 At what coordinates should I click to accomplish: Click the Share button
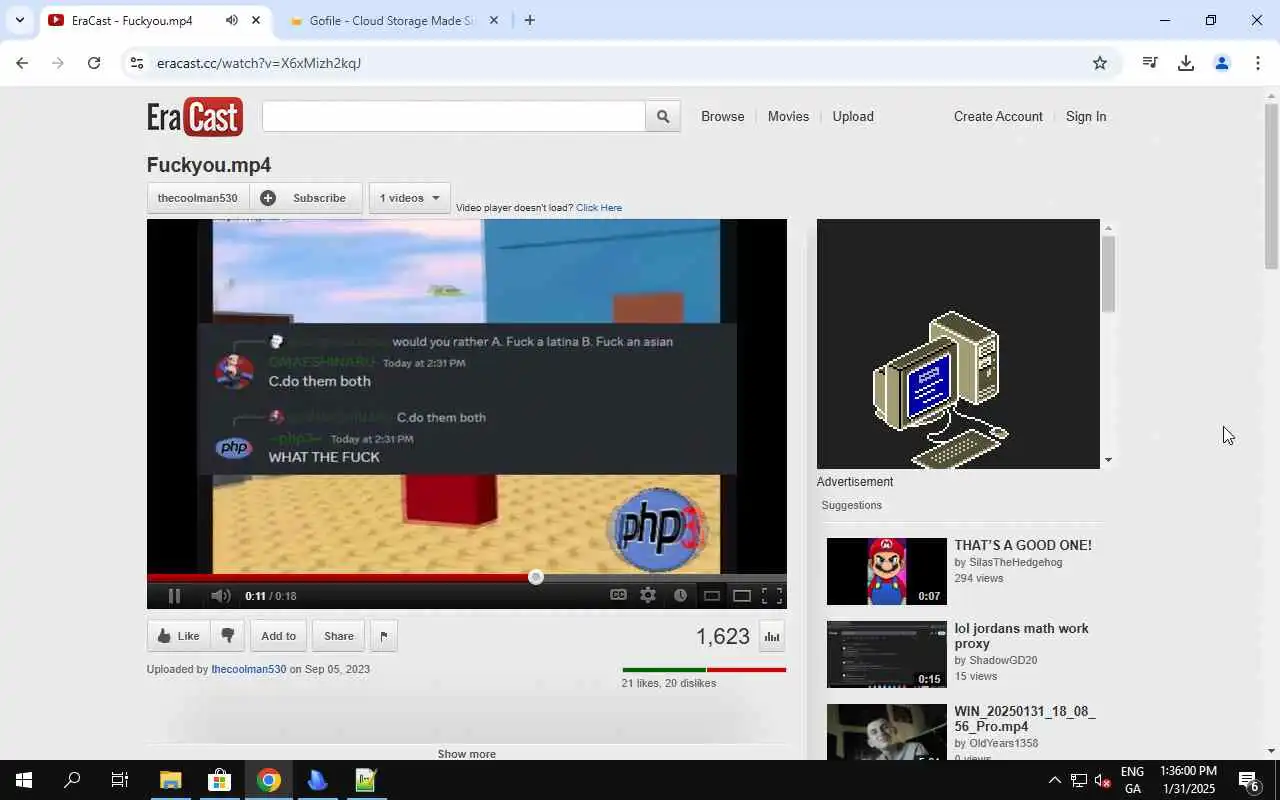coord(338,636)
